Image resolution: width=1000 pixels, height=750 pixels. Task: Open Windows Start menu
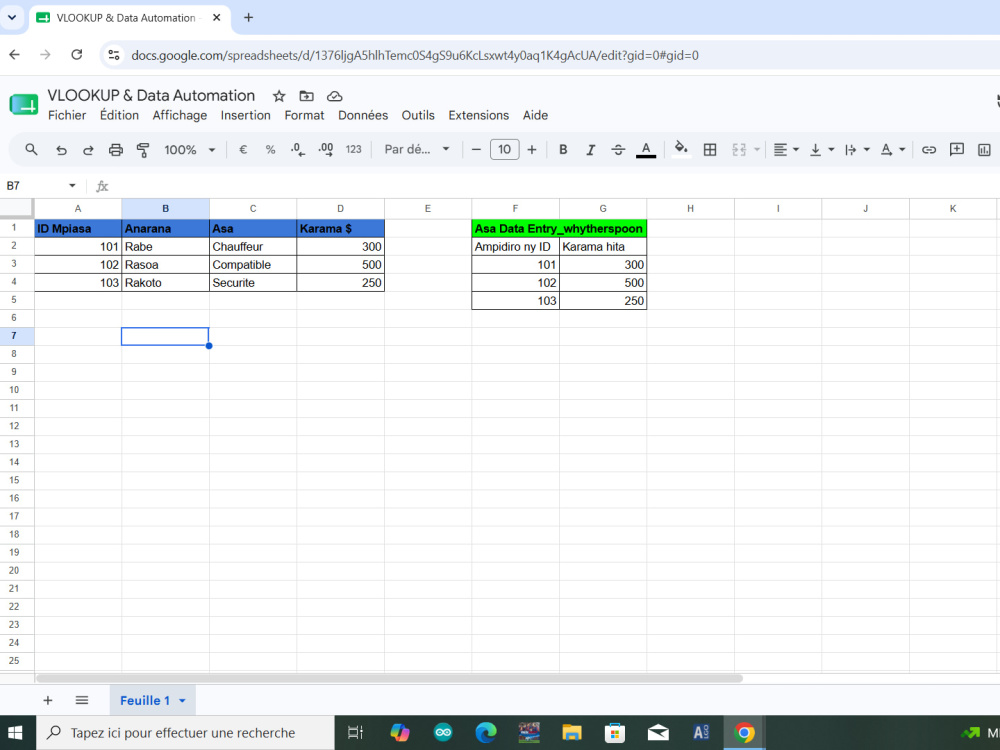(x=15, y=733)
